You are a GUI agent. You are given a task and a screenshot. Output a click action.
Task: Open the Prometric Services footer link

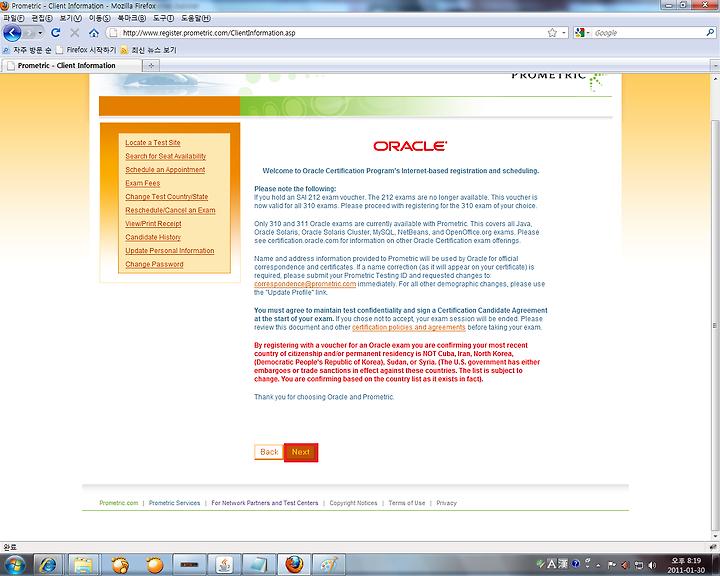174,503
